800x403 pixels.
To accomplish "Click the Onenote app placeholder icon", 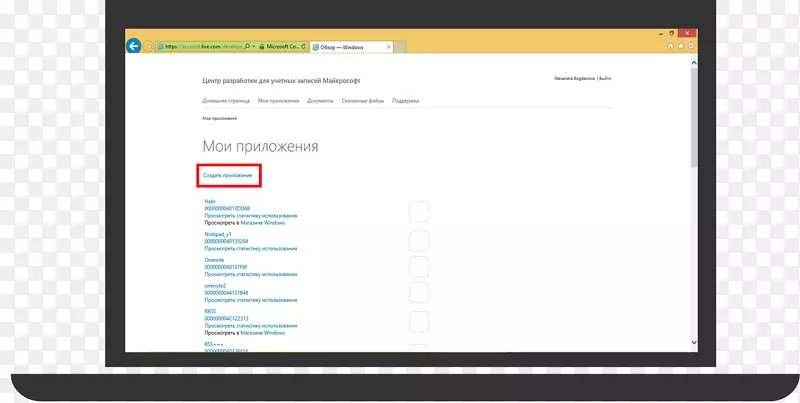I will tap(418, 268).
